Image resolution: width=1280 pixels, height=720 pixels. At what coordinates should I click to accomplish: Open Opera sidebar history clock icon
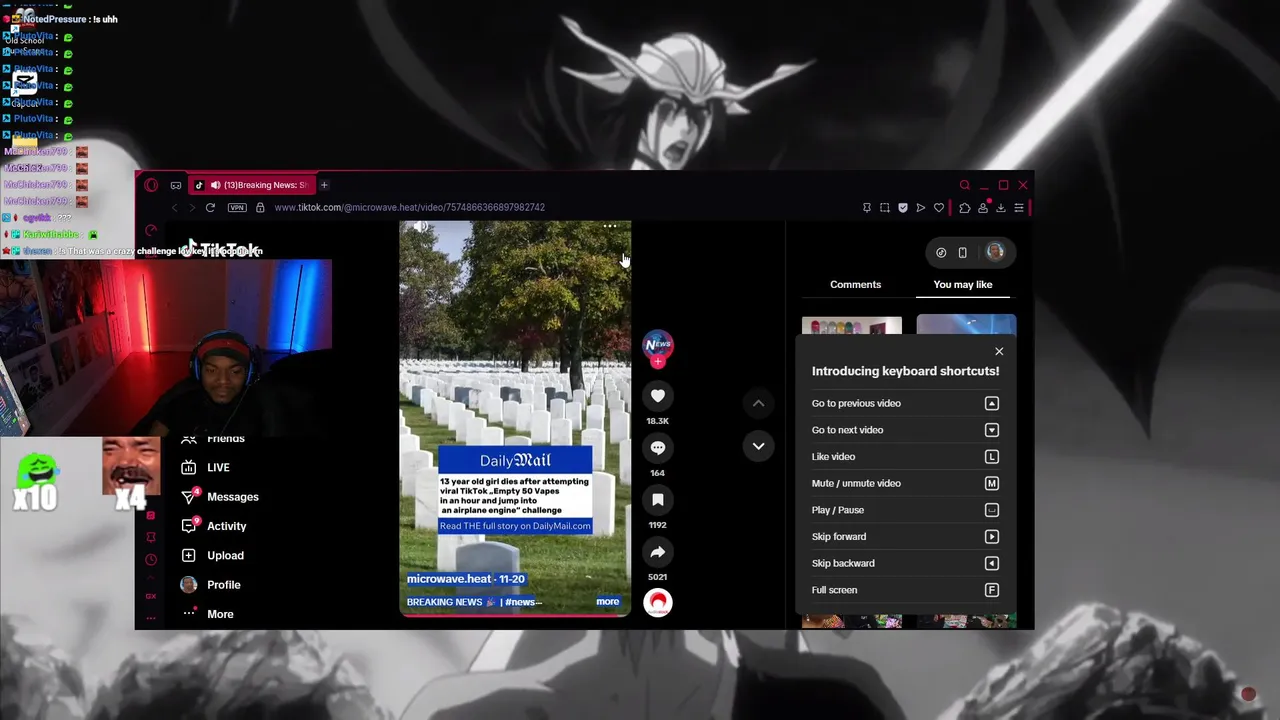click(x=151, y=560)
